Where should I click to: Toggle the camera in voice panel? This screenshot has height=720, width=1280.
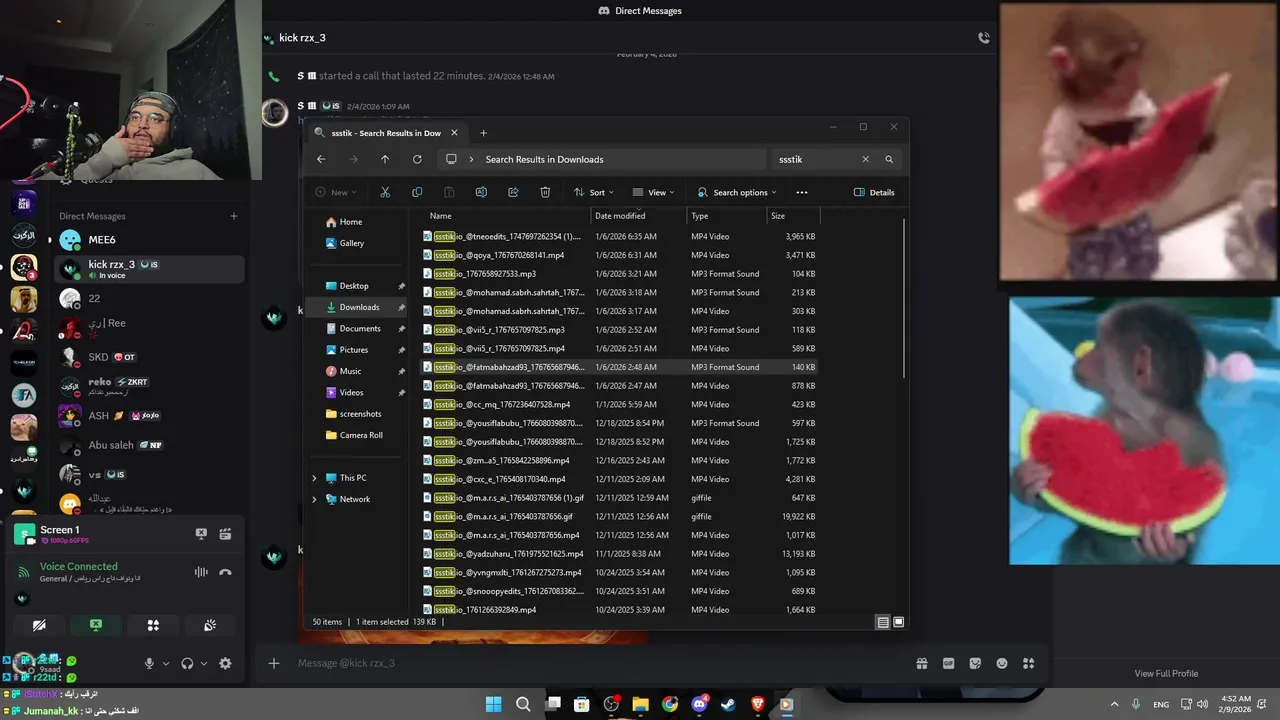[x=39, y=625]
